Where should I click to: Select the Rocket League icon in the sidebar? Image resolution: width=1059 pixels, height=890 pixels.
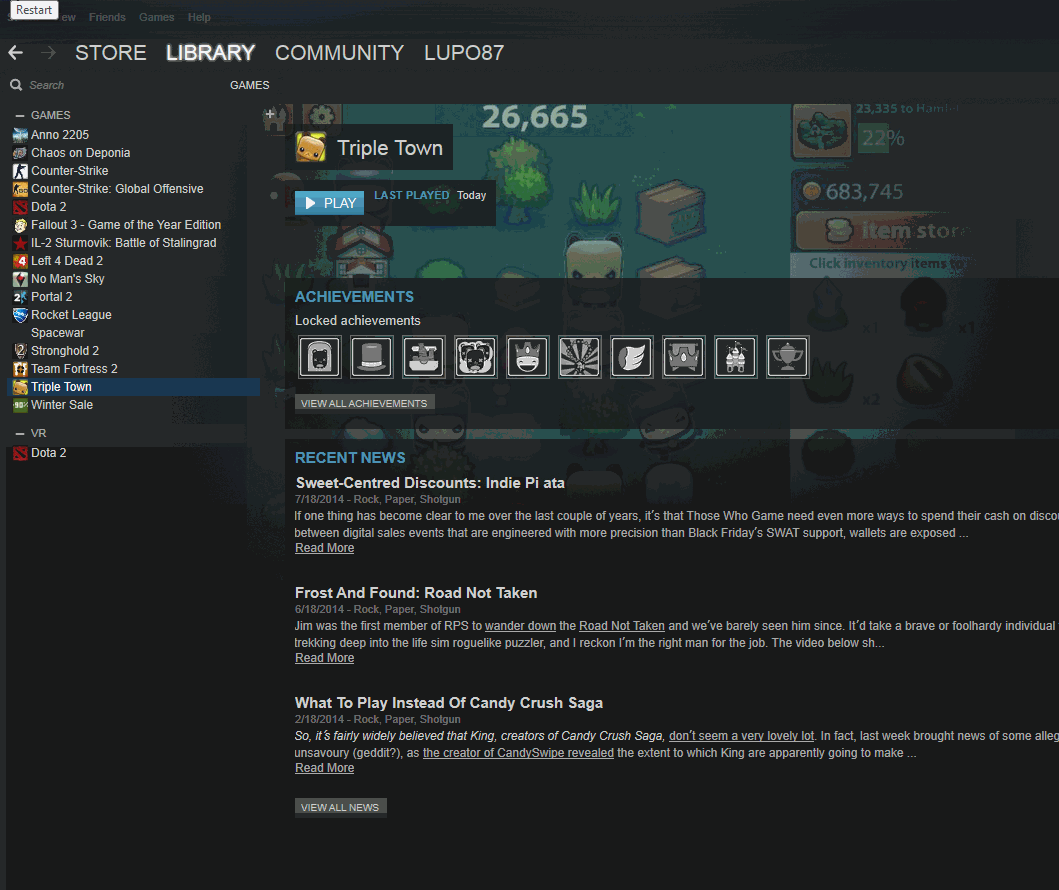click(x=22, y=314)
